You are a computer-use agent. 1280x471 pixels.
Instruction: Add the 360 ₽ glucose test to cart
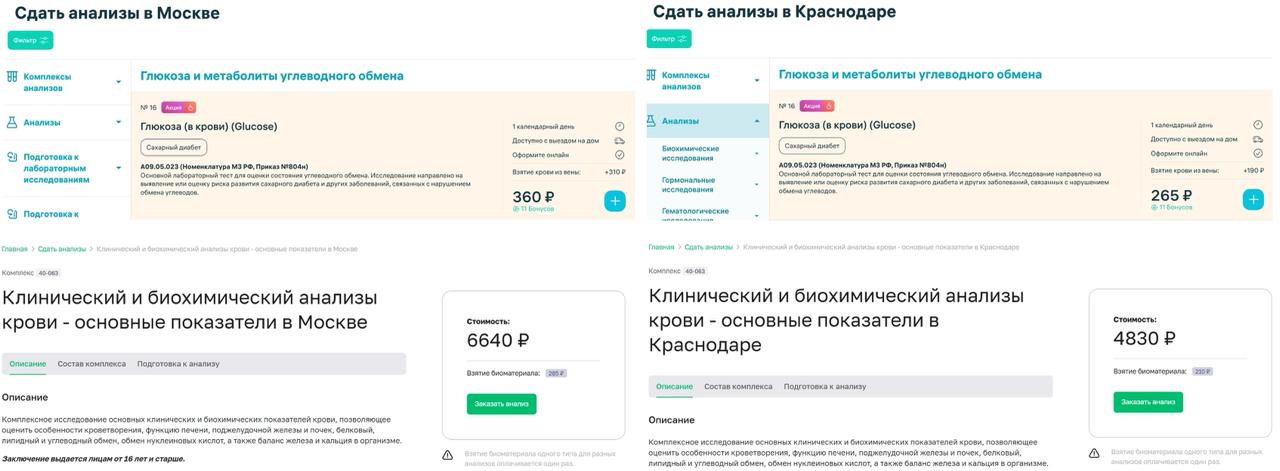pos(615,201)
